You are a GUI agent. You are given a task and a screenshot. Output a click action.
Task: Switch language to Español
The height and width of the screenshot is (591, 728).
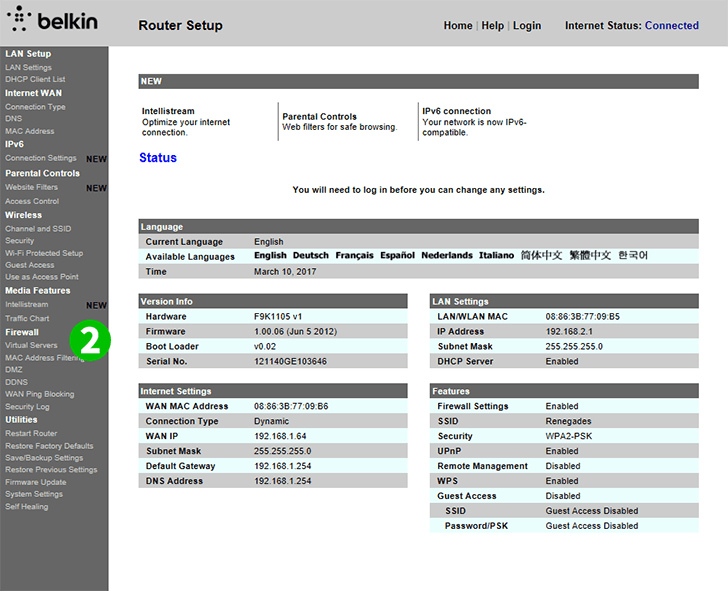pyautogui.click(x=397, y=255)
